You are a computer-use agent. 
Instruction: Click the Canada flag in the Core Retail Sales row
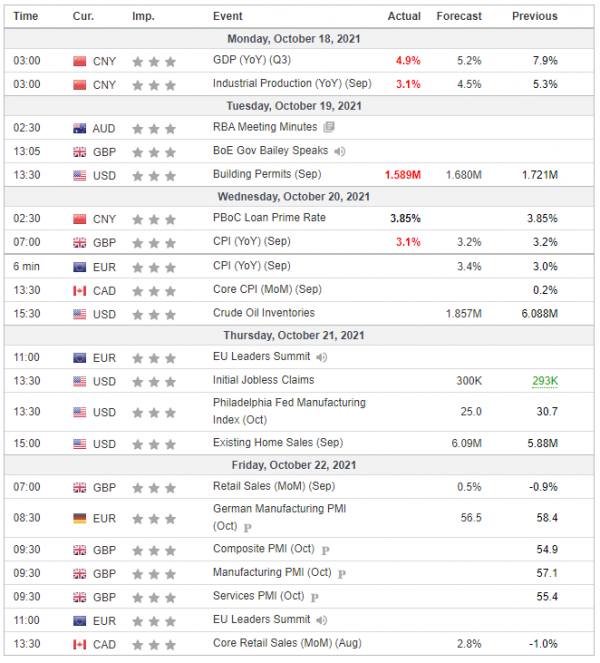pyautogui.click(x=79, y=644)
